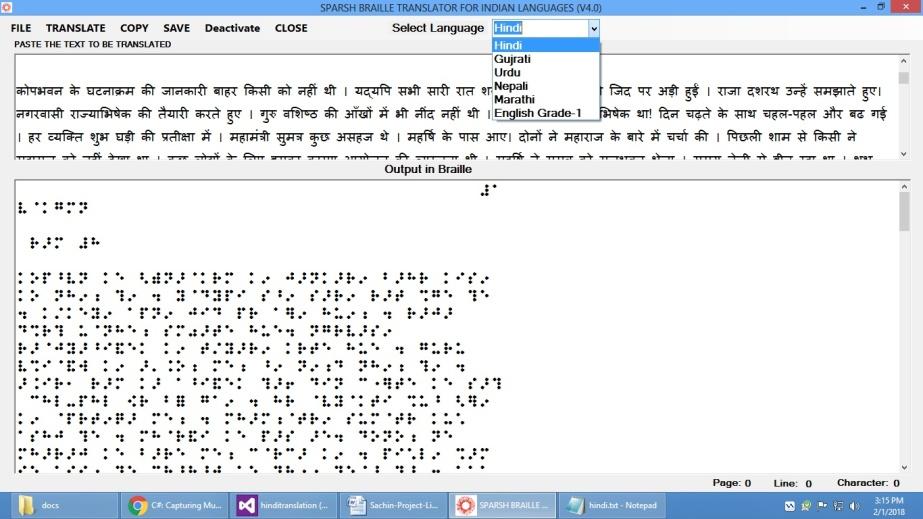Screen dimensions: 923x519
Task: Pick English Grade-1 from the language list
Action: pyautogui.click(x=546, y=113)
